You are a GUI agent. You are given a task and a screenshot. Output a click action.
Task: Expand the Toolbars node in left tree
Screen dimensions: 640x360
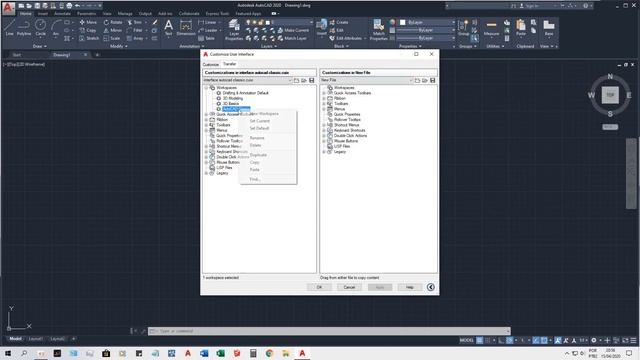(x=206, y=125)
